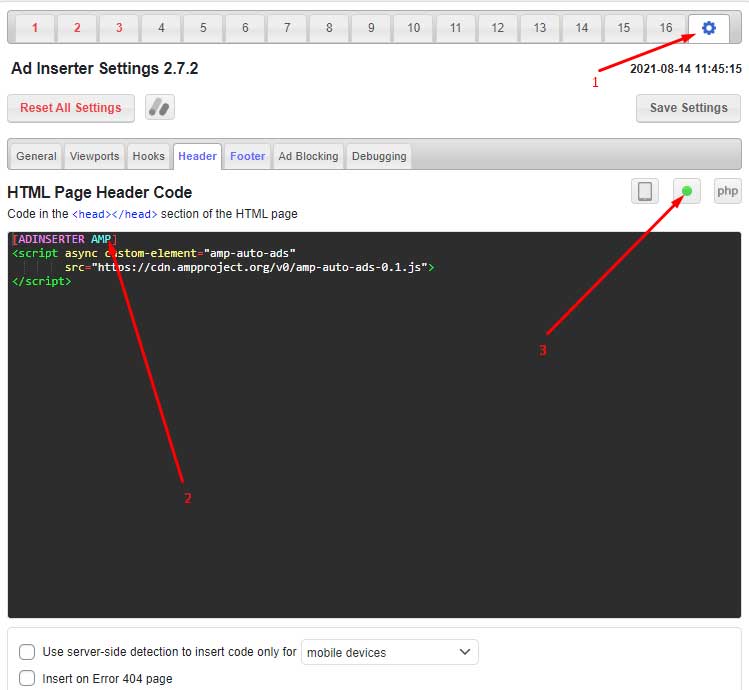Click the </script> closing tag line

(x=42, y=281)
